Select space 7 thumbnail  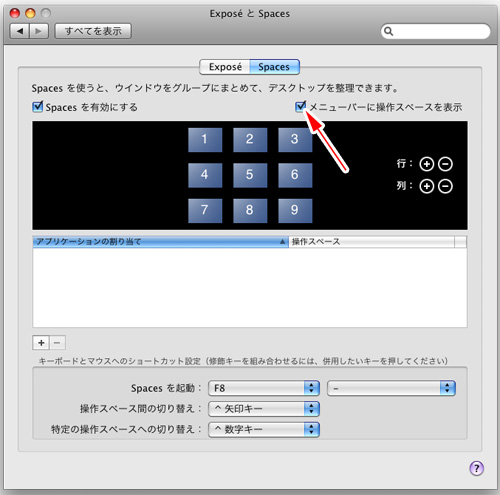tap(205, 211)
